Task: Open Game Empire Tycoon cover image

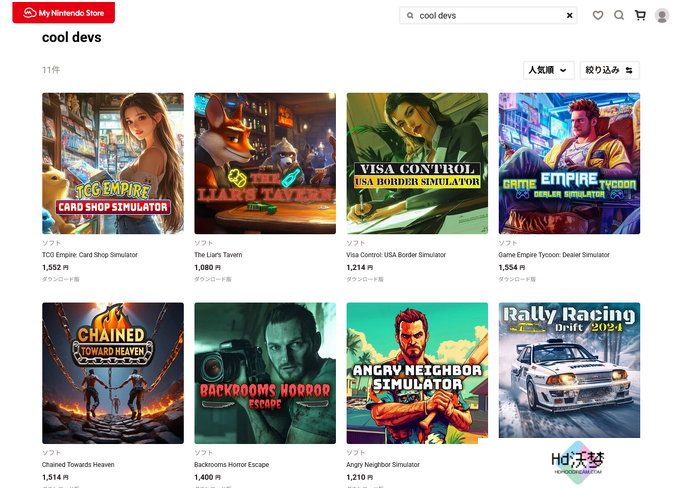Action: [569, 163]
